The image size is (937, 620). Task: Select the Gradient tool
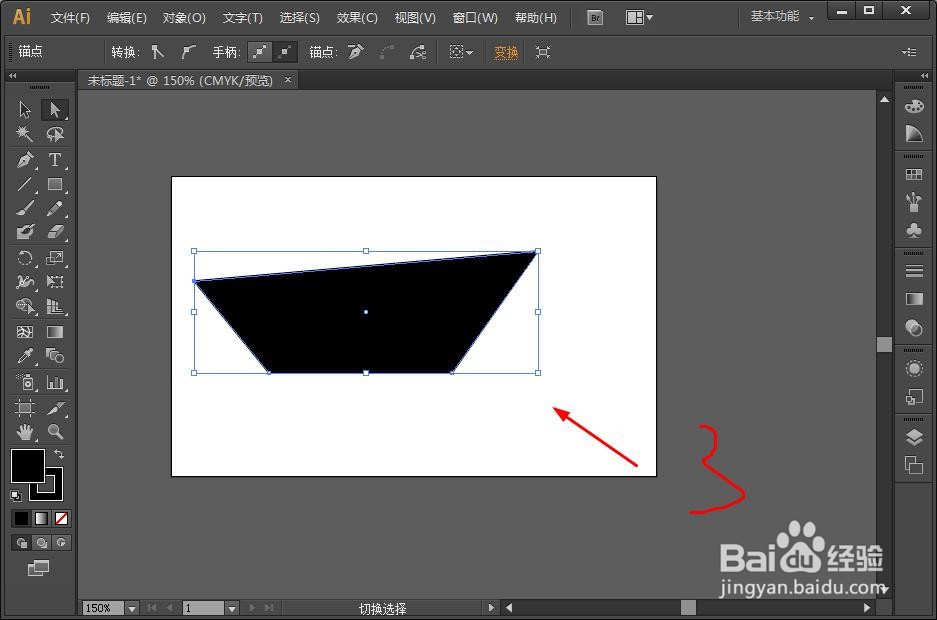pyautogui.click(x=54, y=332)
